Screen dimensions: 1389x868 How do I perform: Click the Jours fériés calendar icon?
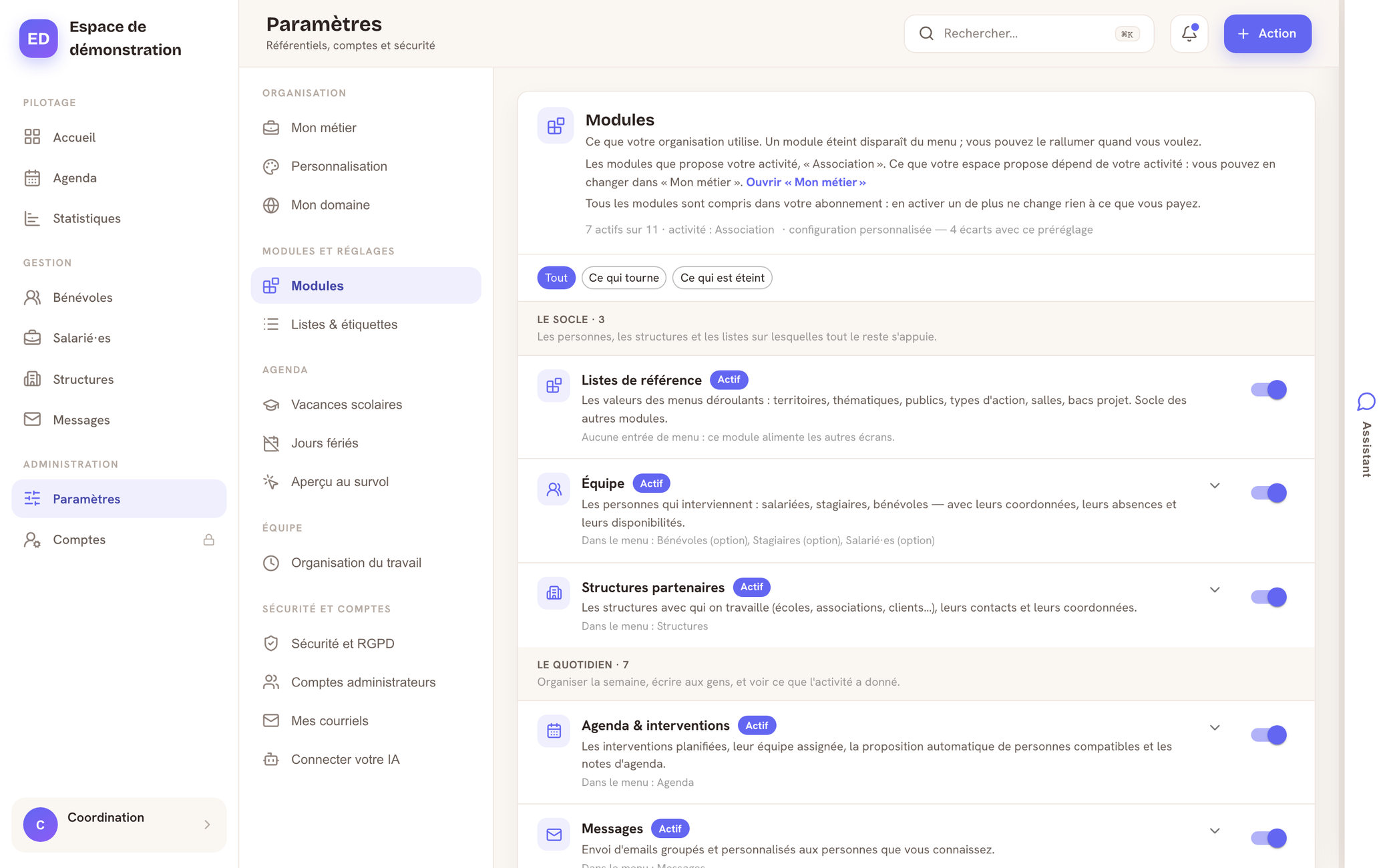coord(271,443)
